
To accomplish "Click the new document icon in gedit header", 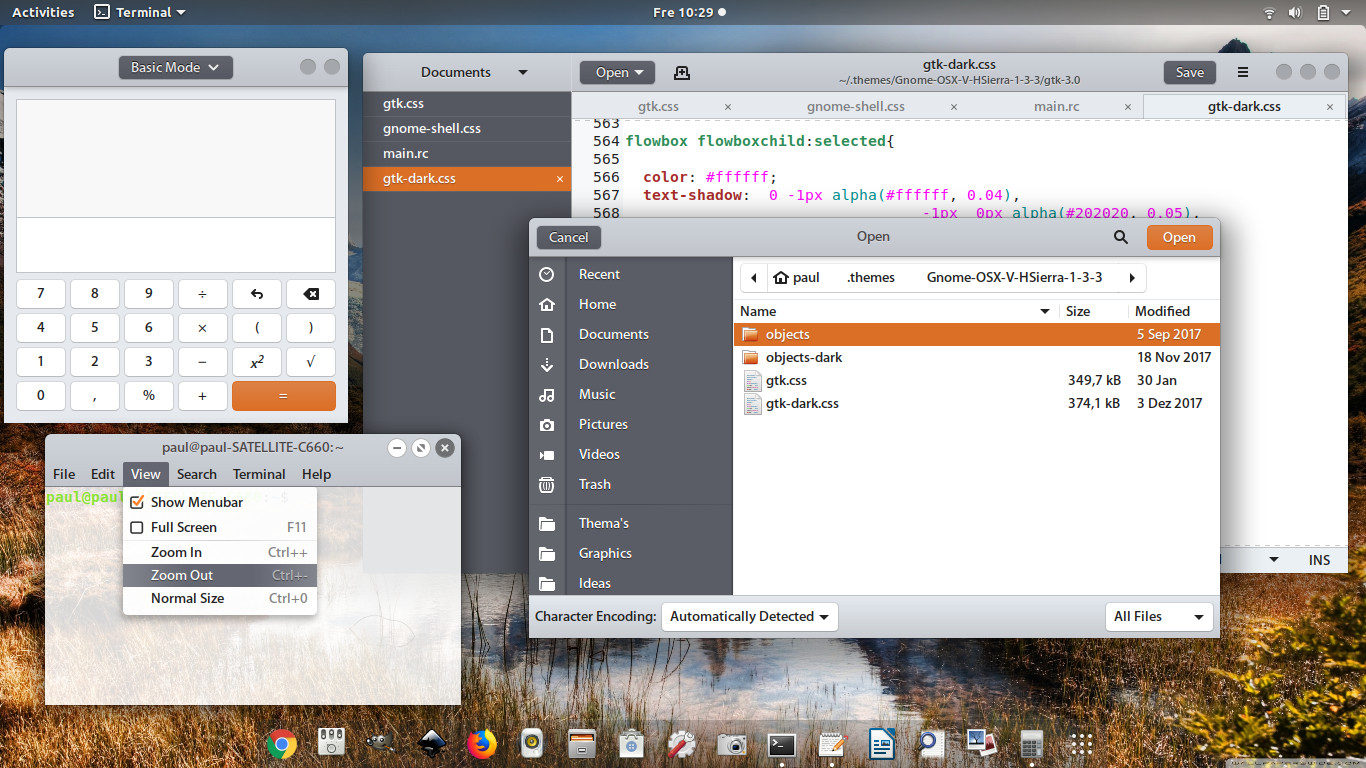I will click(682, 72).
